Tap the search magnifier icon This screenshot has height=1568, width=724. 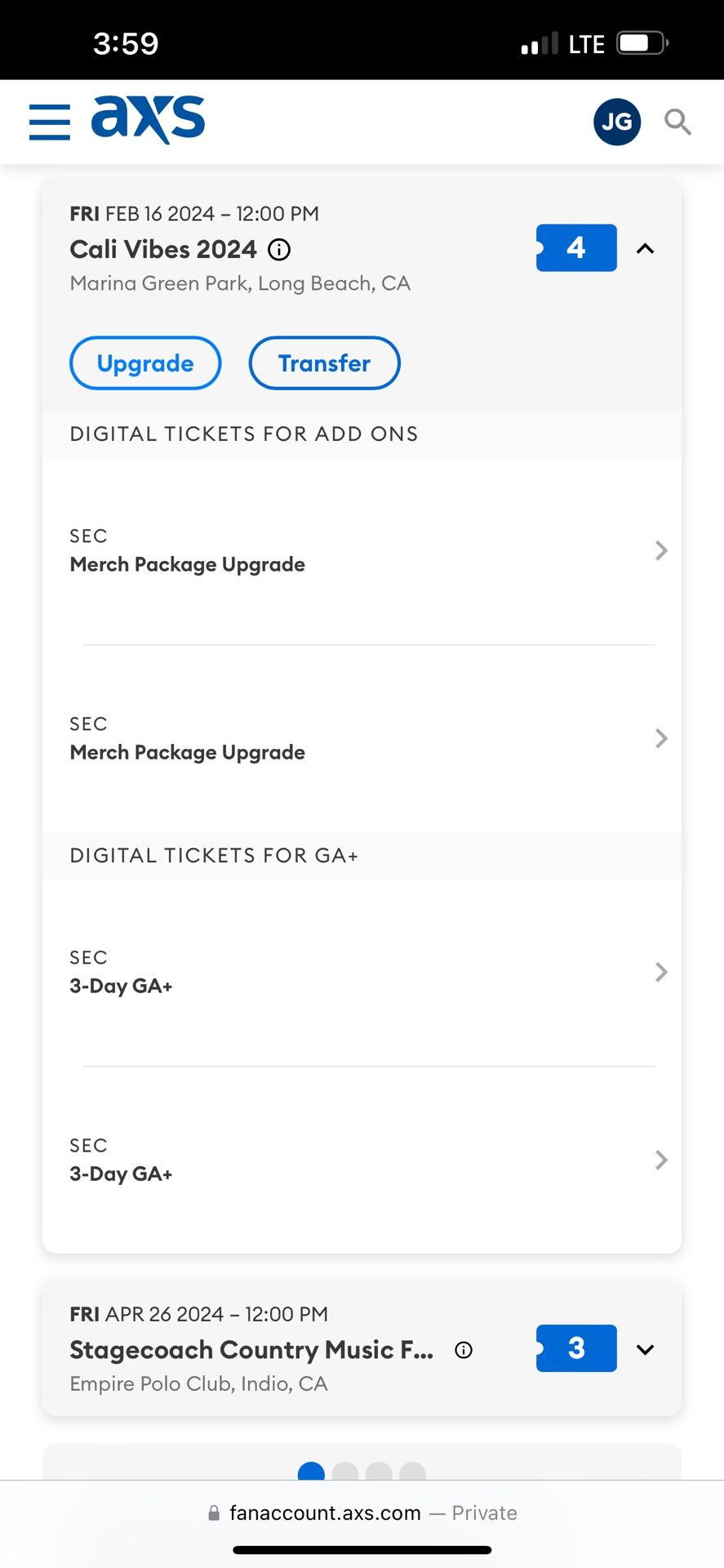[x=677, y=122]
